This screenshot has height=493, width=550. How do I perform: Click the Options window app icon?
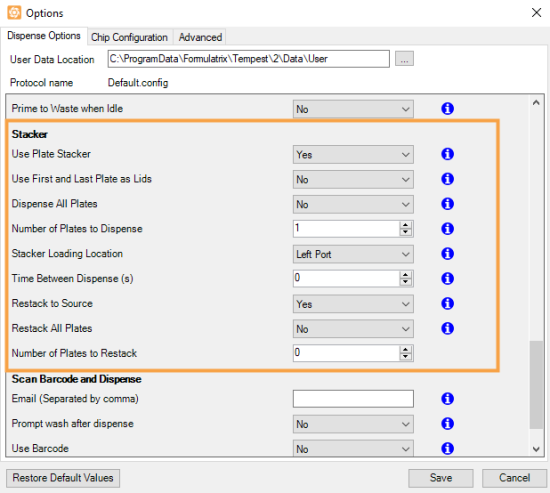[14, 13]
